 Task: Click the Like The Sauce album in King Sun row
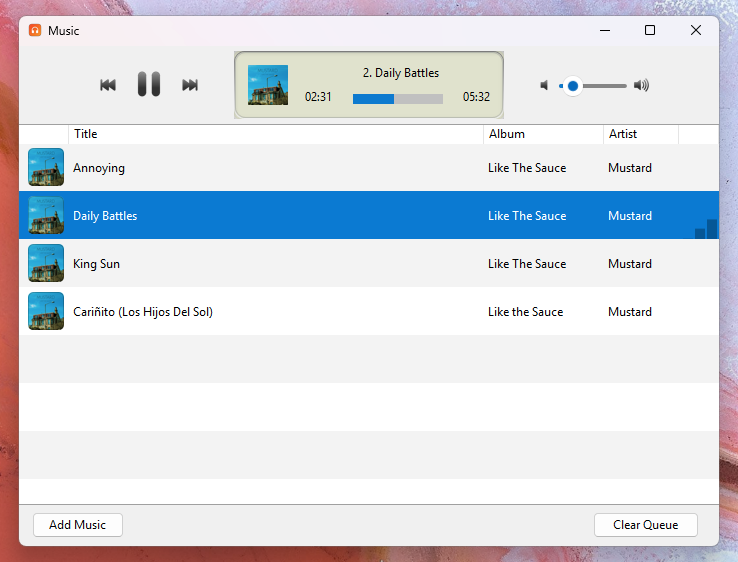(527, 264)
